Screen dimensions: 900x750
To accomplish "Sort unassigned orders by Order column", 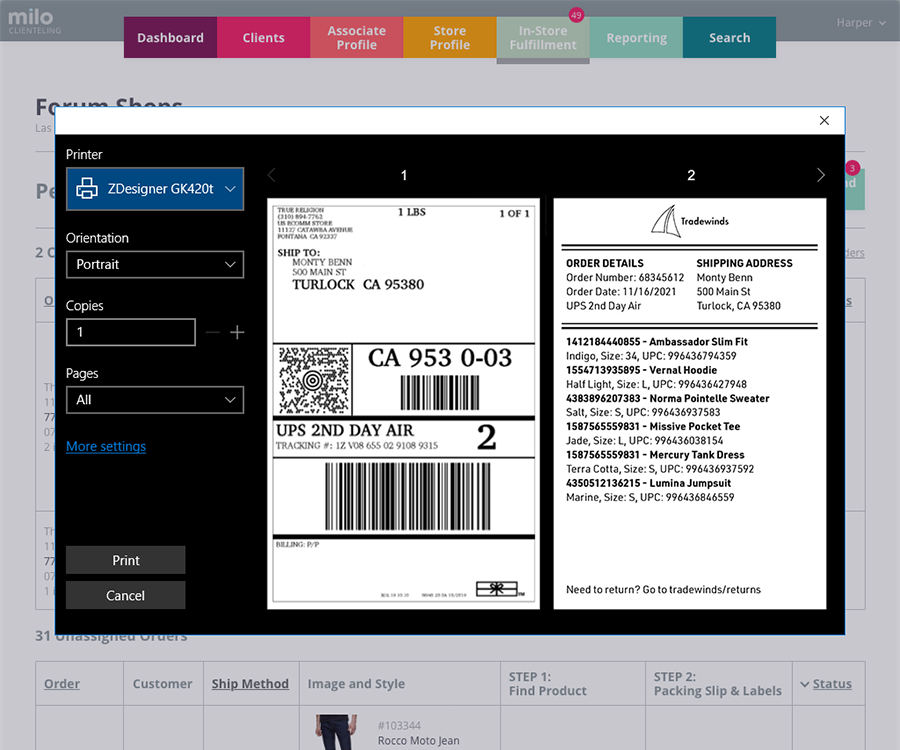I will coord(62,684).
